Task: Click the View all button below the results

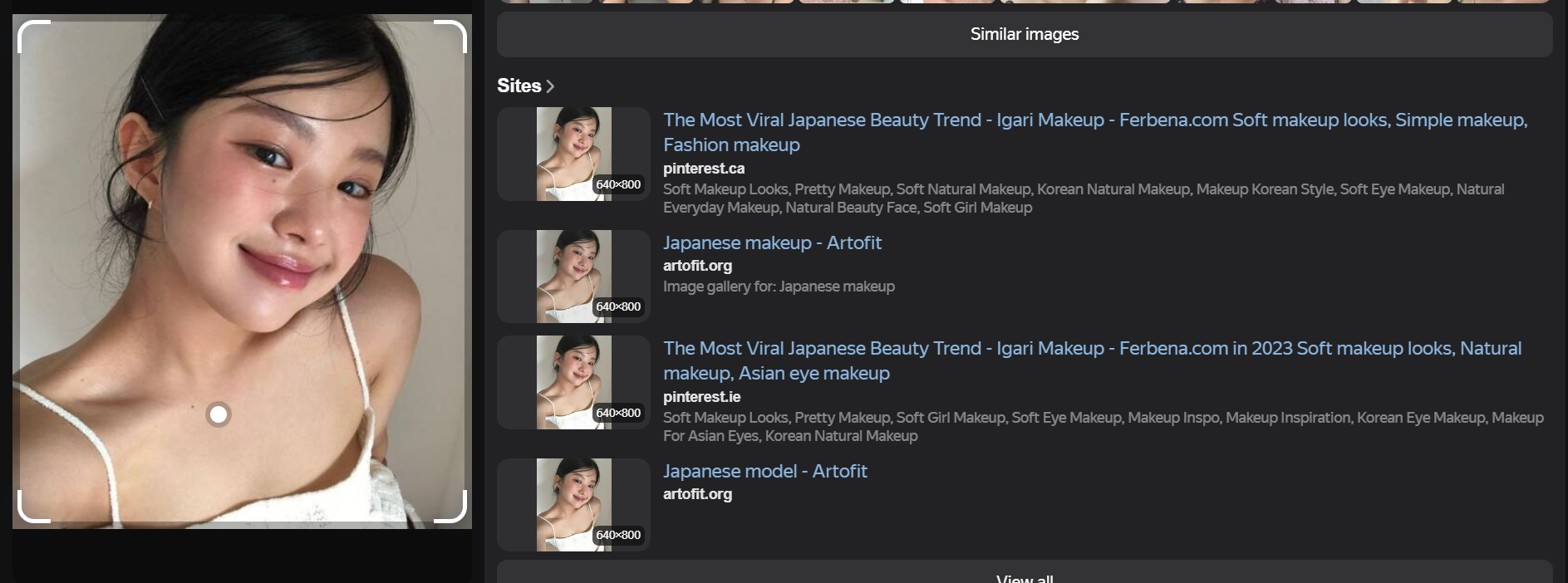Action: point(1024,576)
